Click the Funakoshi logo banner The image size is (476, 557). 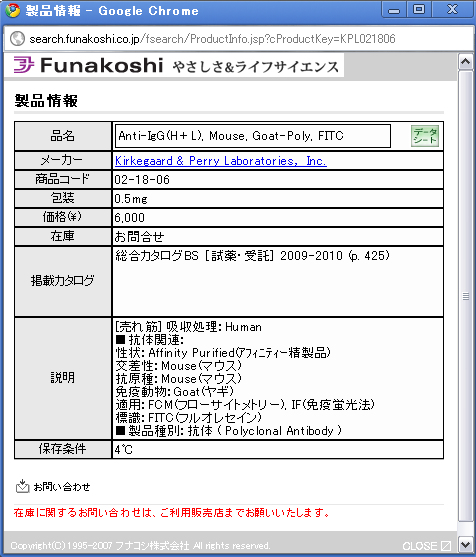pyautogui.click(x=174, y=66)
